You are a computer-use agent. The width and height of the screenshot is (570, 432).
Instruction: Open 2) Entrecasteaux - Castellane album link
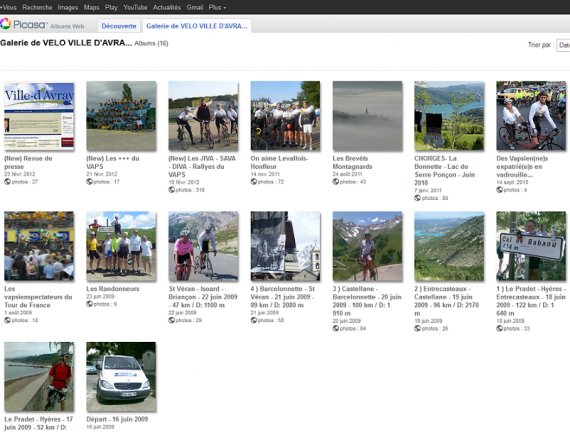[x=446, y=301]
